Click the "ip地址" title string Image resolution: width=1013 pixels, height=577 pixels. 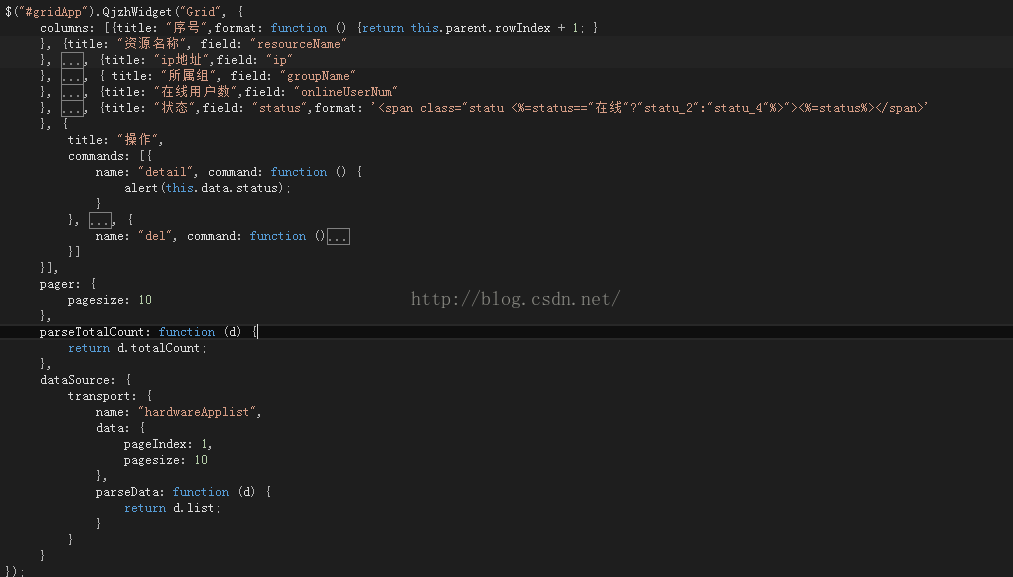tap(181, 60)
